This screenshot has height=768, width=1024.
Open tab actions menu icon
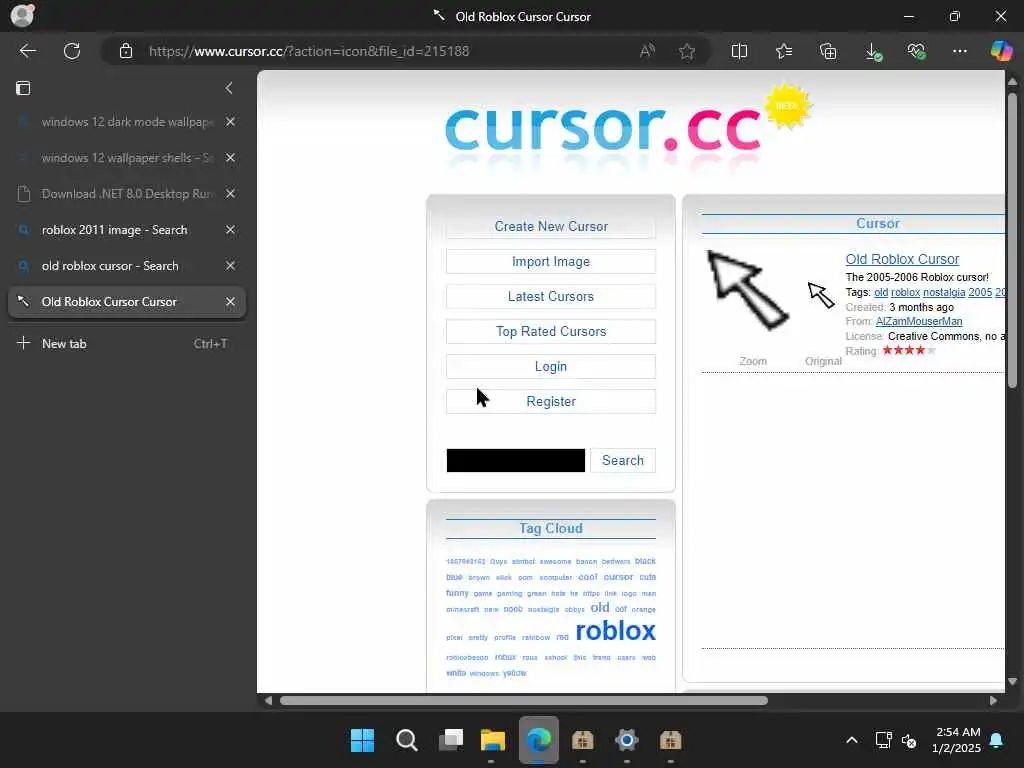23,88
